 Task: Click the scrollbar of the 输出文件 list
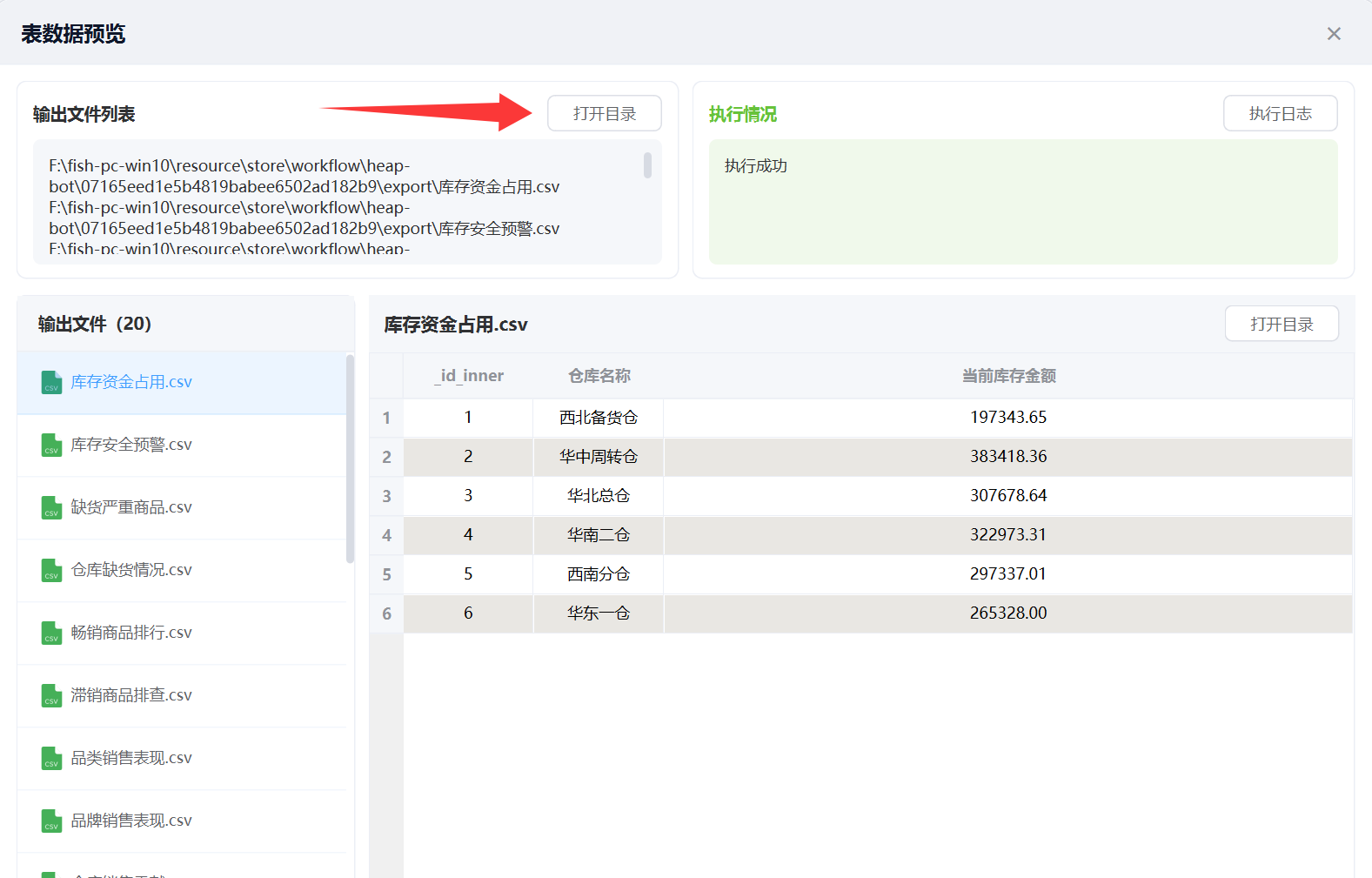coord(350,459)
